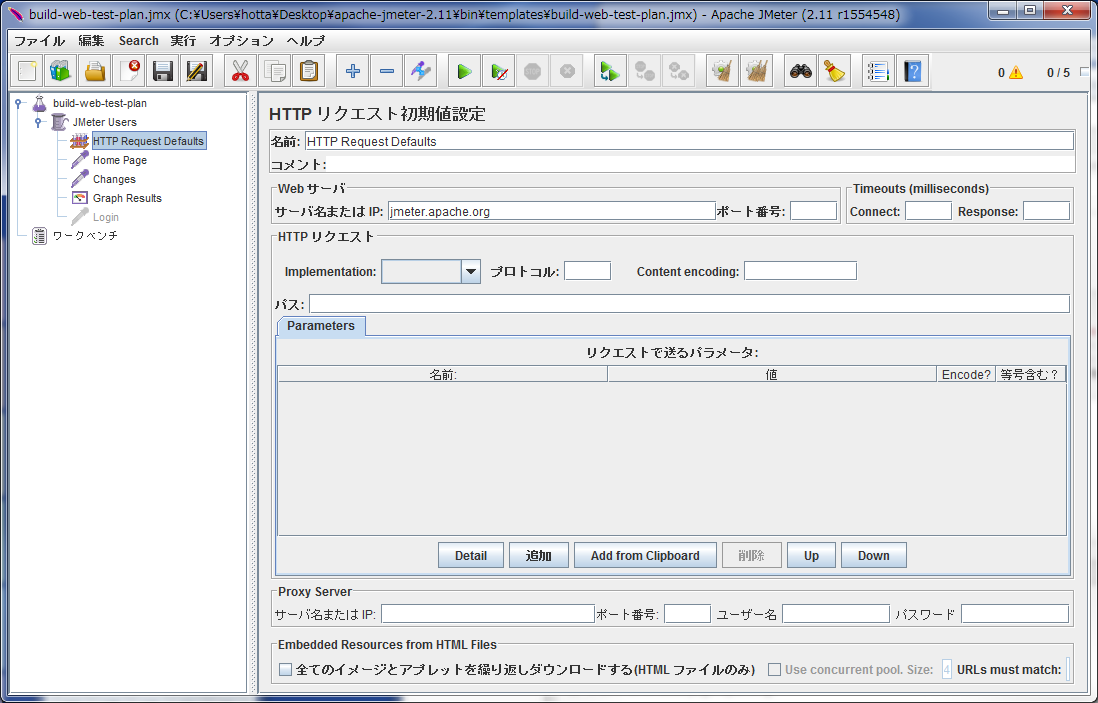Image resolution: width=1098 pixels, height=703 pixels.
Task: Select Changes sampler in tree
Action: (114, 179)
